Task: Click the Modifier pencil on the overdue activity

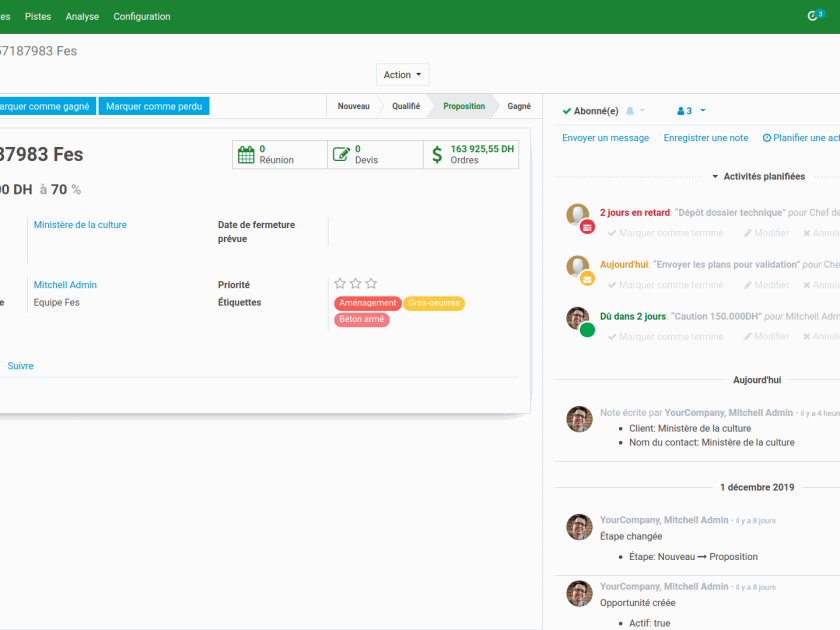Action: click(766, 232)
